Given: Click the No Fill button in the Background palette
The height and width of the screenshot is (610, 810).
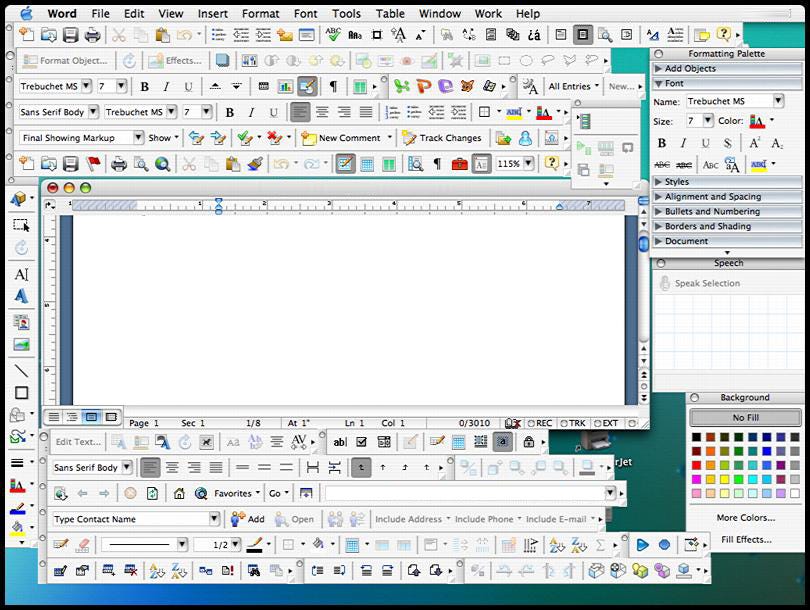Looking at the screenshot, I should pyautogui.click(x=745, y=417).
